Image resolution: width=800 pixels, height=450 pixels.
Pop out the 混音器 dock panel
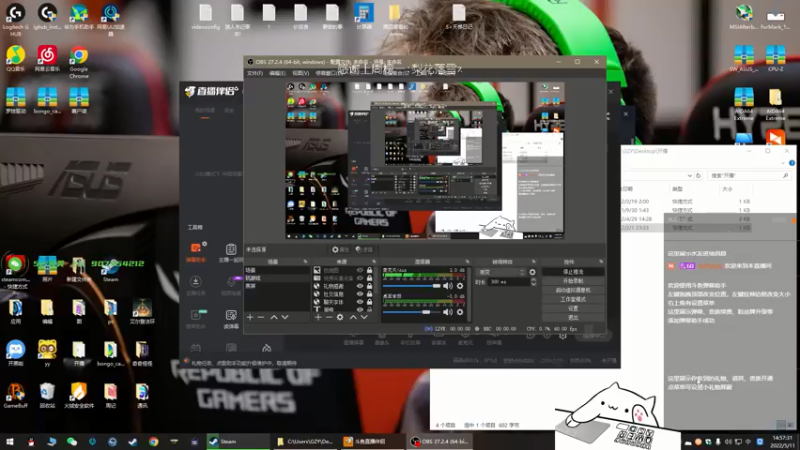click(x=467, y=262)
